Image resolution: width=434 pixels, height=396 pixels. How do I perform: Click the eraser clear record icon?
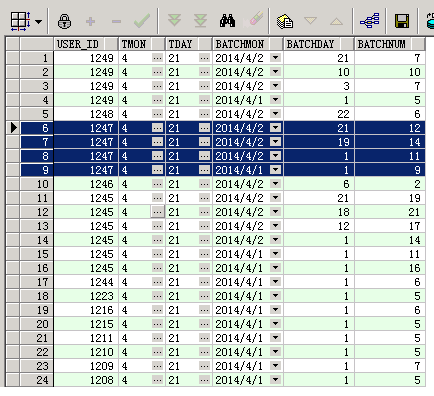[x=254, y=19]
